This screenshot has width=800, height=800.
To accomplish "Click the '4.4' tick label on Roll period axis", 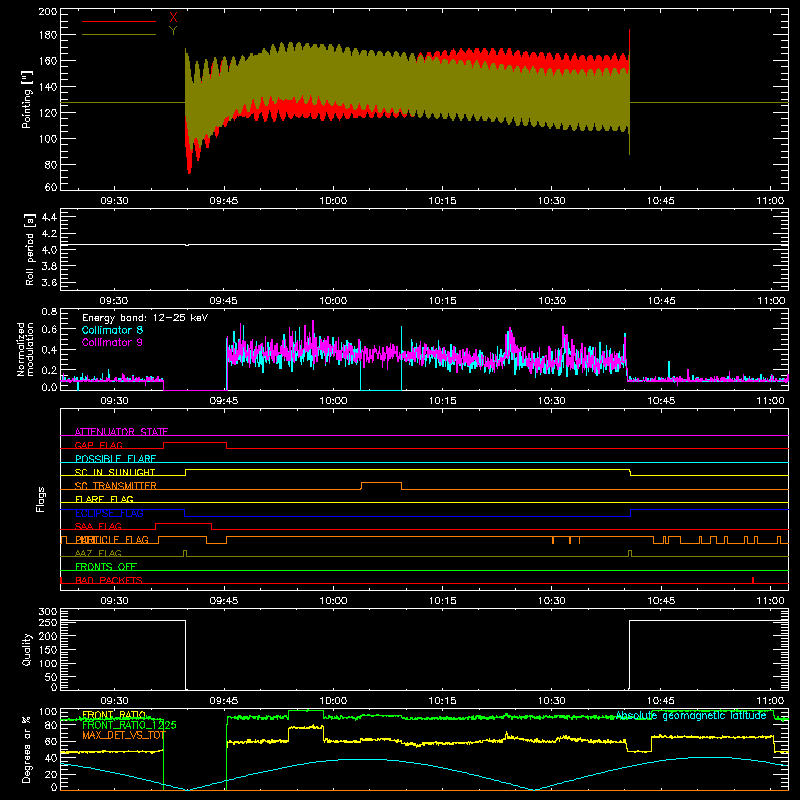I will coord(49,217).
